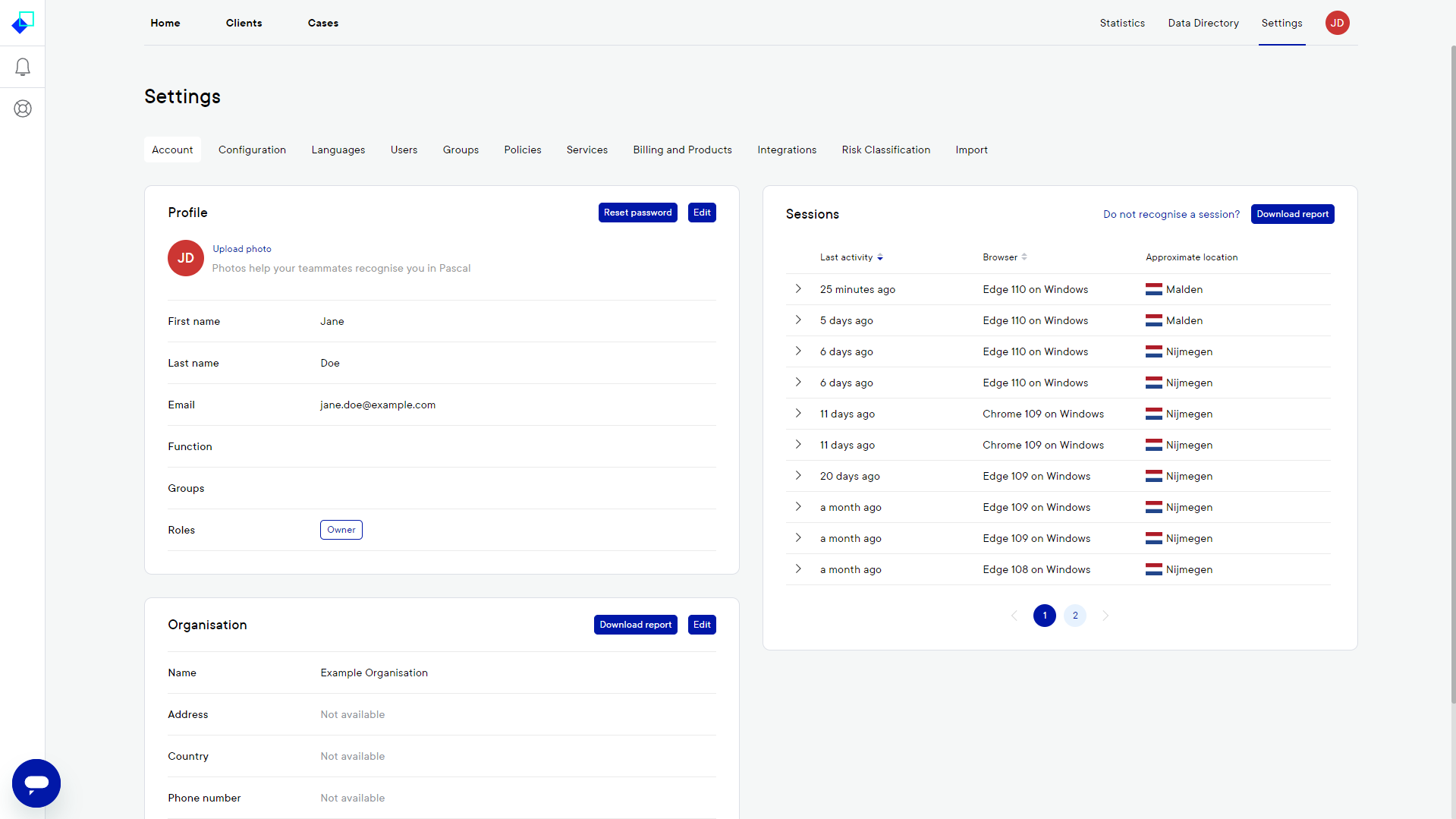This screenshot has height=819, width=1456.
Task: Switch to the Languages tab
Action: 338,150
